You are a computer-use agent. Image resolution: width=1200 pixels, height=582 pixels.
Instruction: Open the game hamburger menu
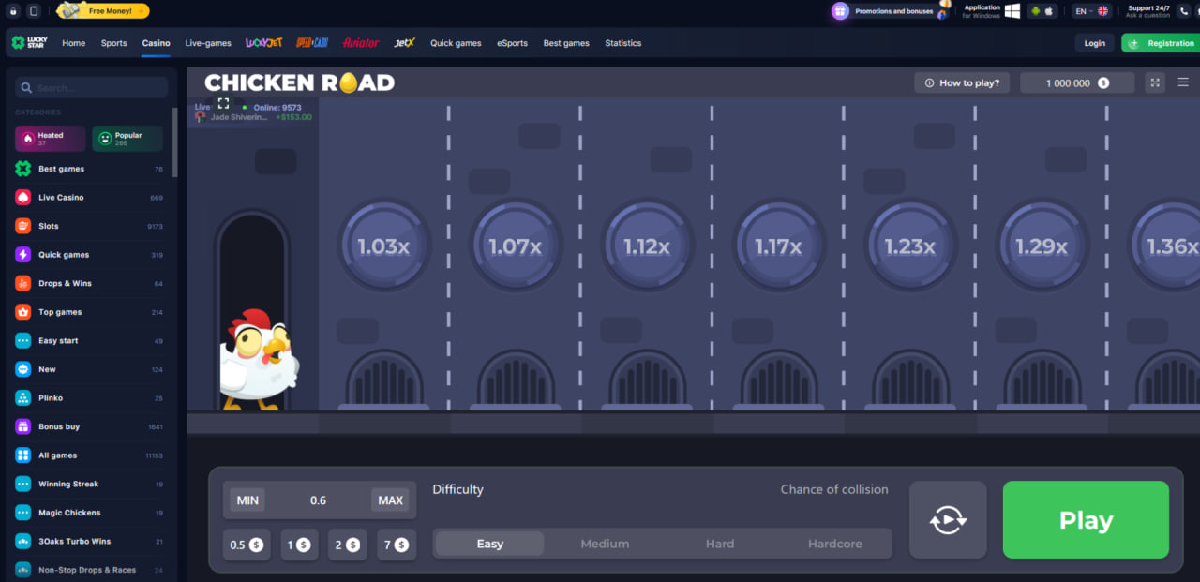pyautogui.click(x=1182, y=83)
